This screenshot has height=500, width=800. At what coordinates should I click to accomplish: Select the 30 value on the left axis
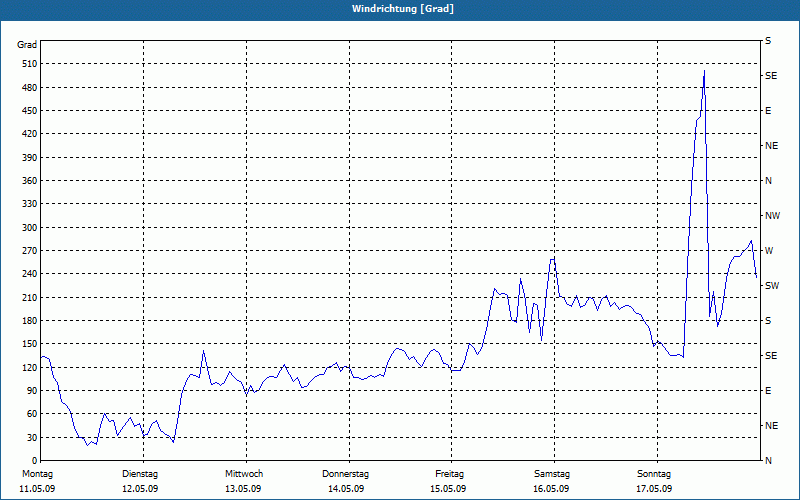click(32, 437)
